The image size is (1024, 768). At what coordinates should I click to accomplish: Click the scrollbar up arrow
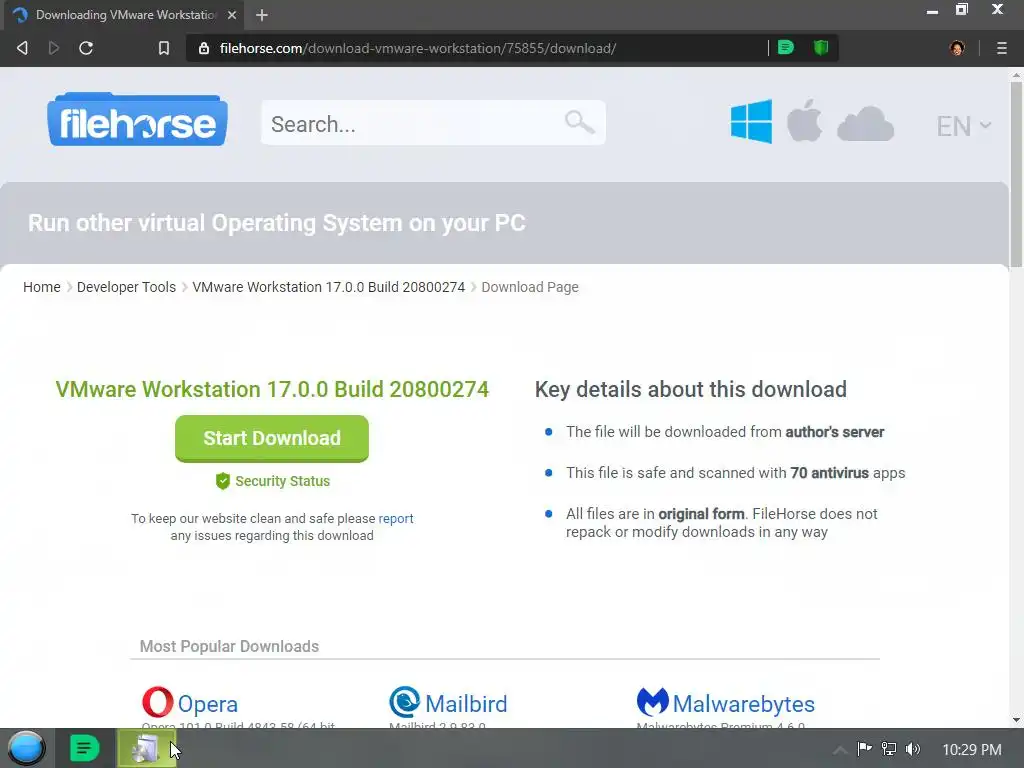[x=1016, y=75]
